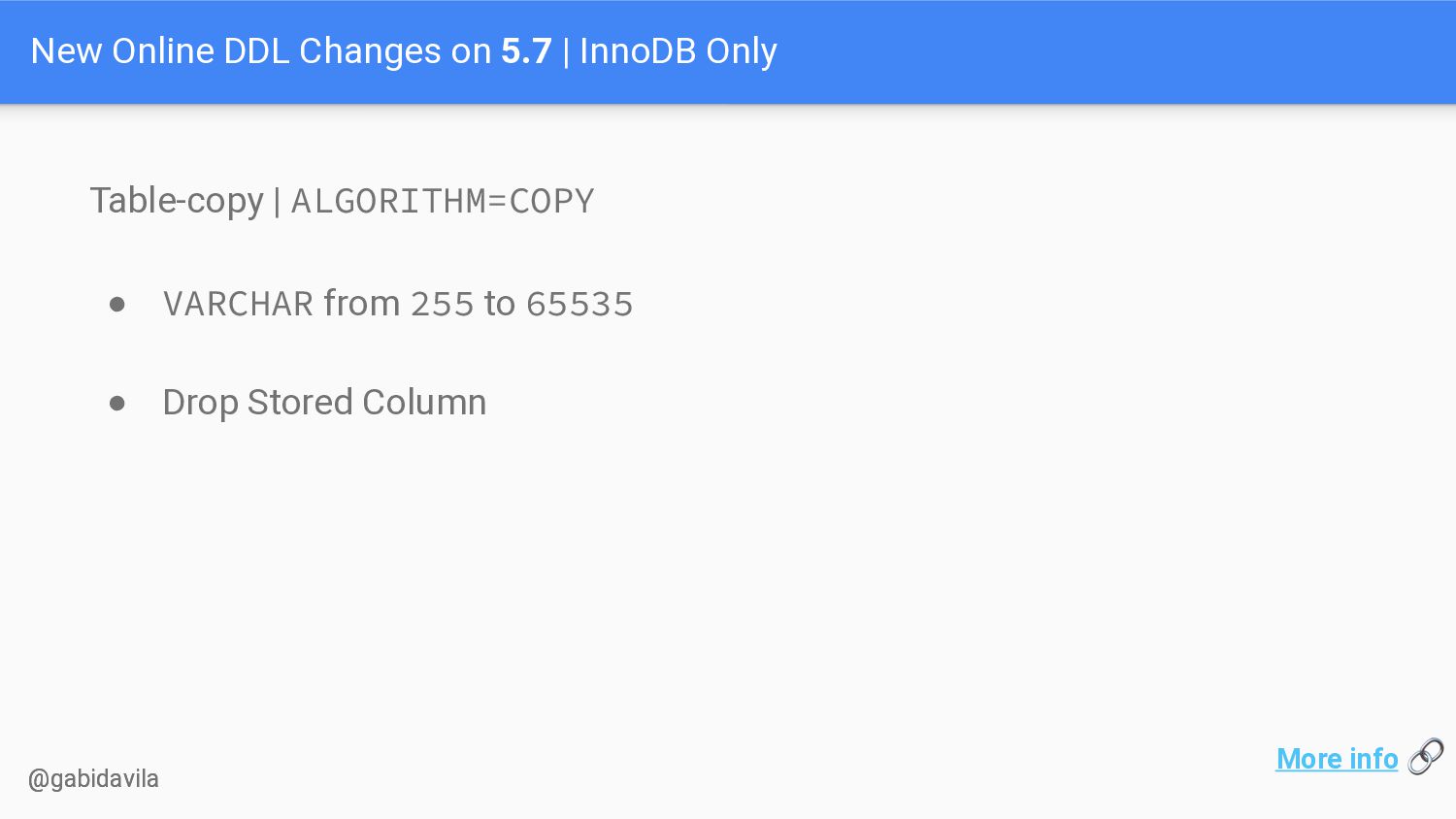Click the word Column in the second bullet
Viewport: 1456px width, 819px height.
click(424, 403)
